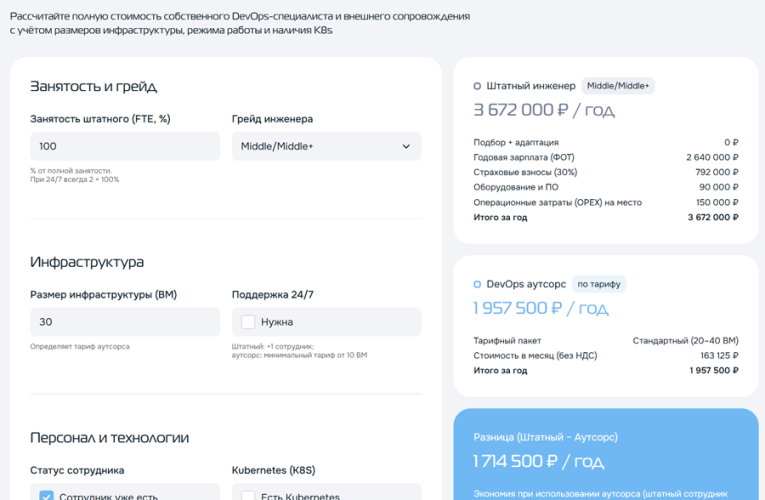Viewport: 765px width, 500px height.
Task: Click the Страховые взносы (30%) row label
Action: coord(525,172)
